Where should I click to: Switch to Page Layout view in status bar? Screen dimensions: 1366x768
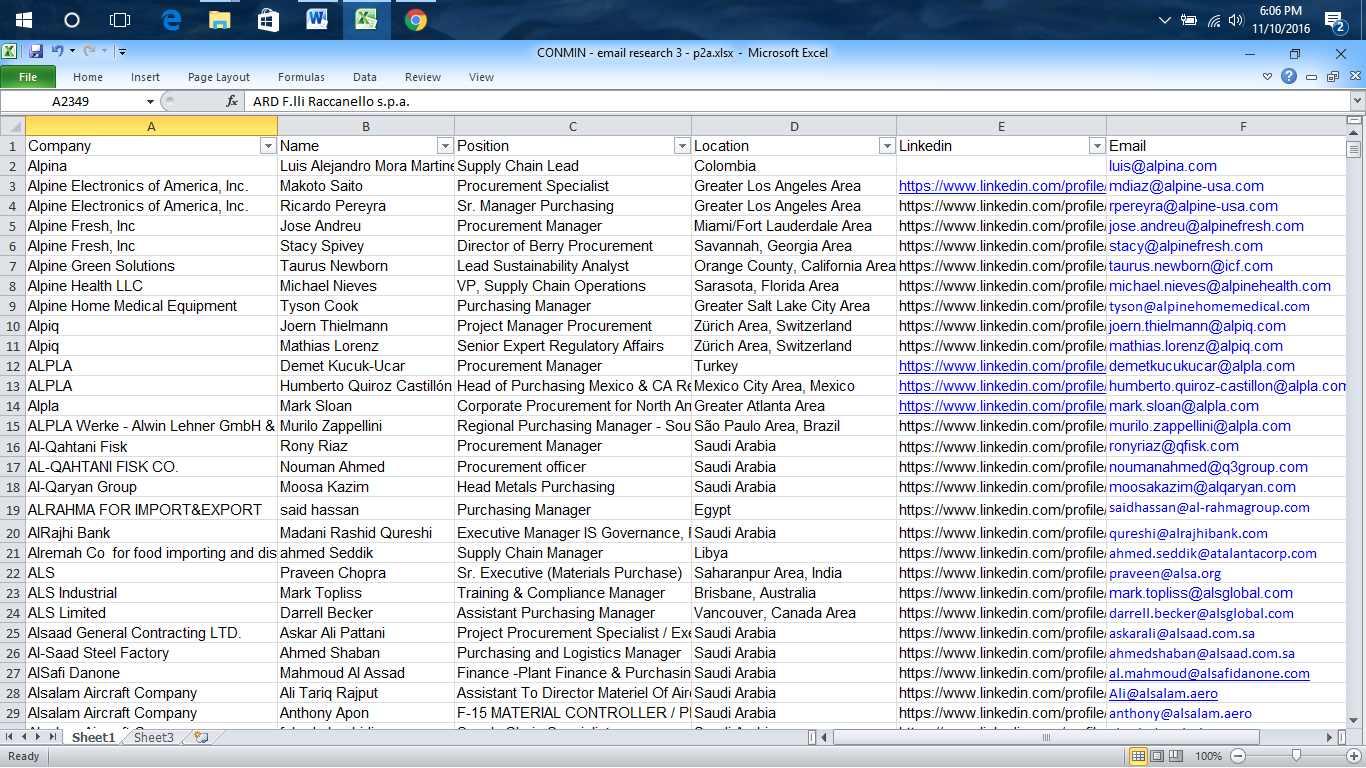[x=1158, y=756]
